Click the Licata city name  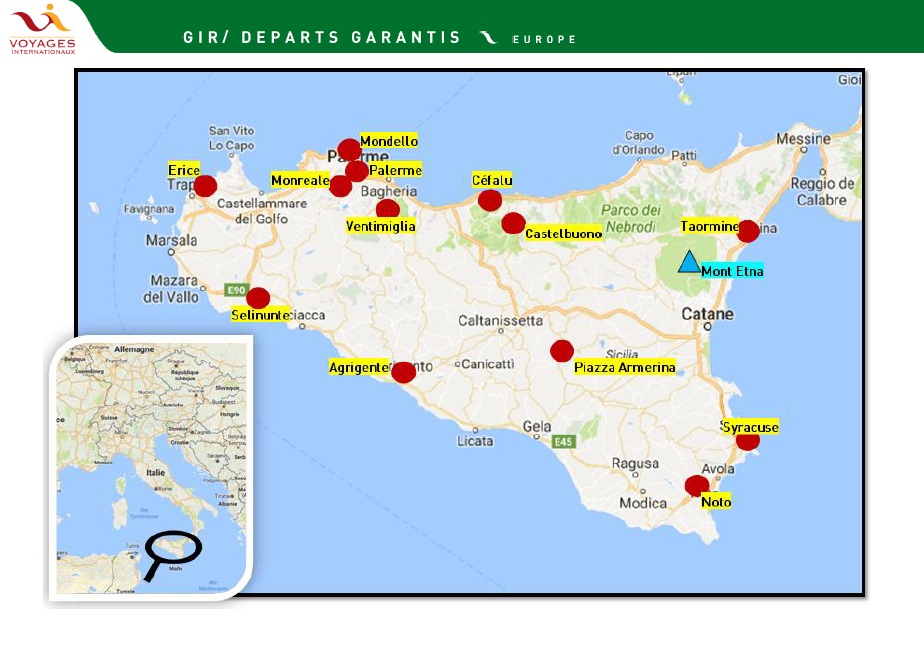[x=475, y=441]
